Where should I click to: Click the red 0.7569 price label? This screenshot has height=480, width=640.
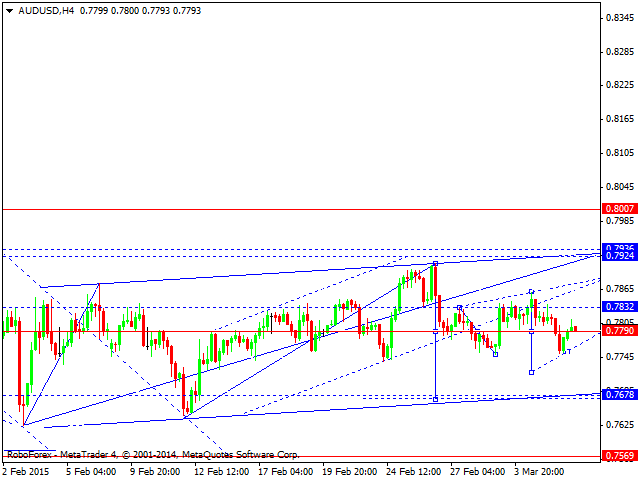619,456
